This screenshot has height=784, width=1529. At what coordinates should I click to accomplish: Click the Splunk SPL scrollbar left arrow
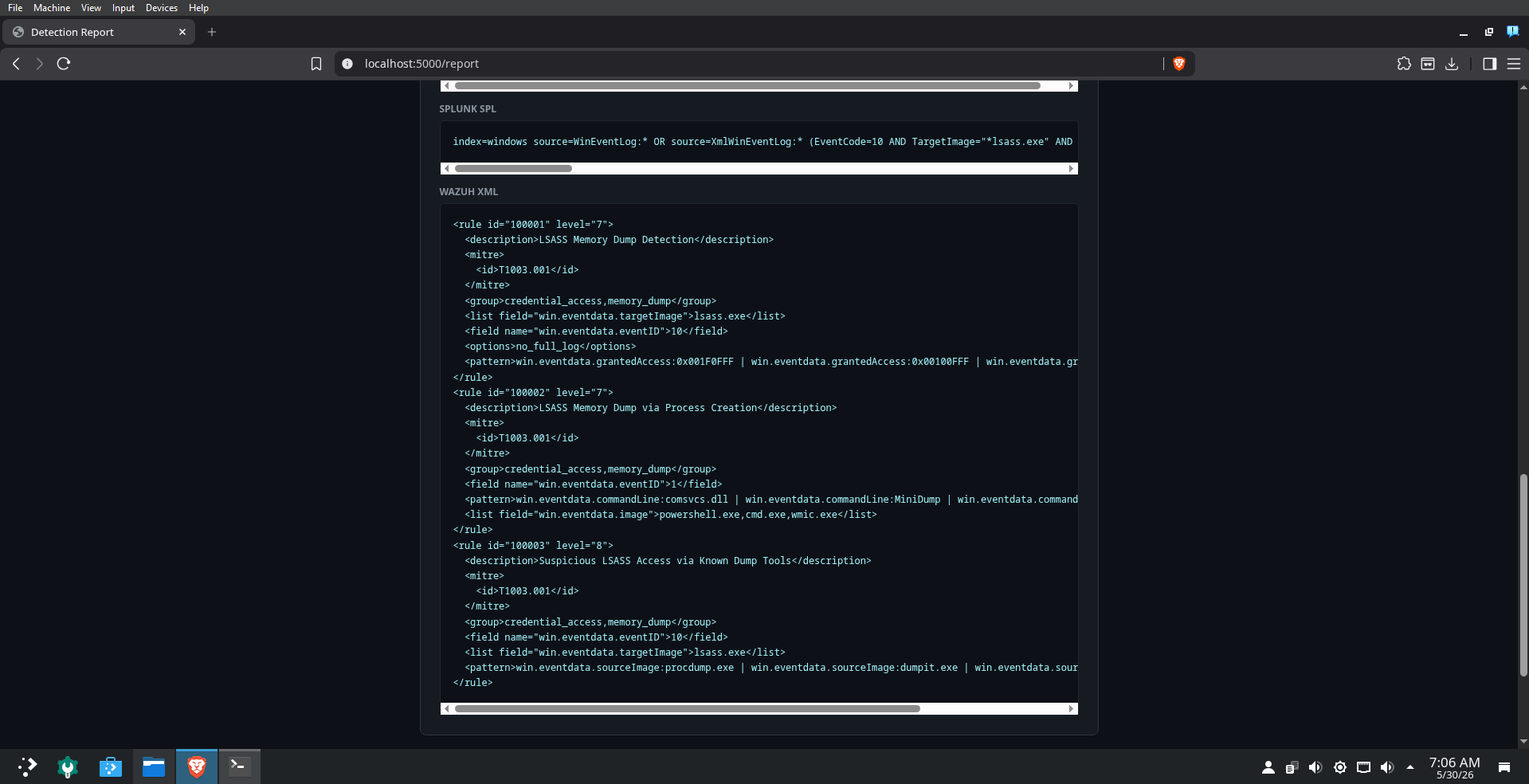click(x=446, y=168)
